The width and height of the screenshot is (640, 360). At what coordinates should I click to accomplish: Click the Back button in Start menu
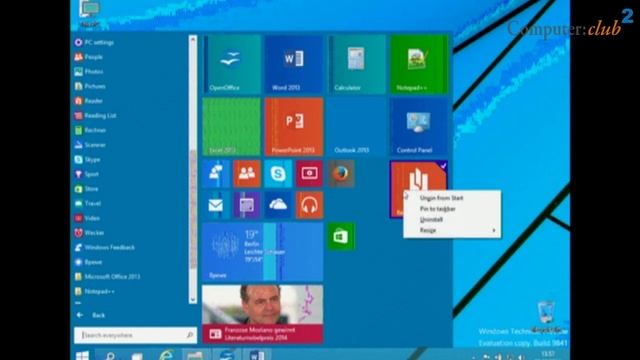91,315
